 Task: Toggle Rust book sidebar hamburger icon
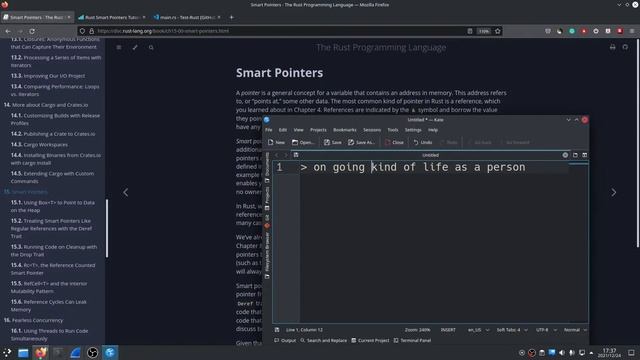coord(119,47)
